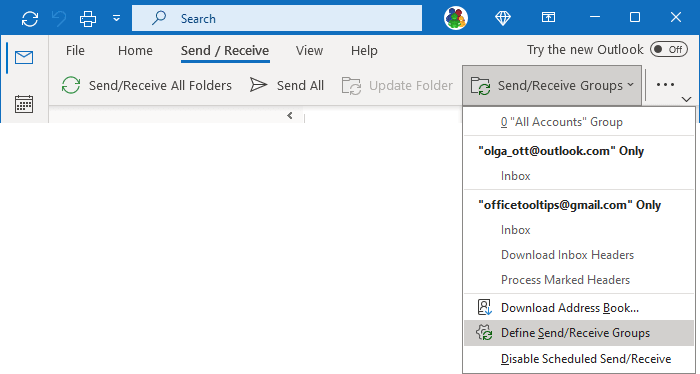Image resolution: width=700 pixels, height=374 pixels.
Task: Collapse the Send/Receive Groups dropdown
Action: coord(552,85)
